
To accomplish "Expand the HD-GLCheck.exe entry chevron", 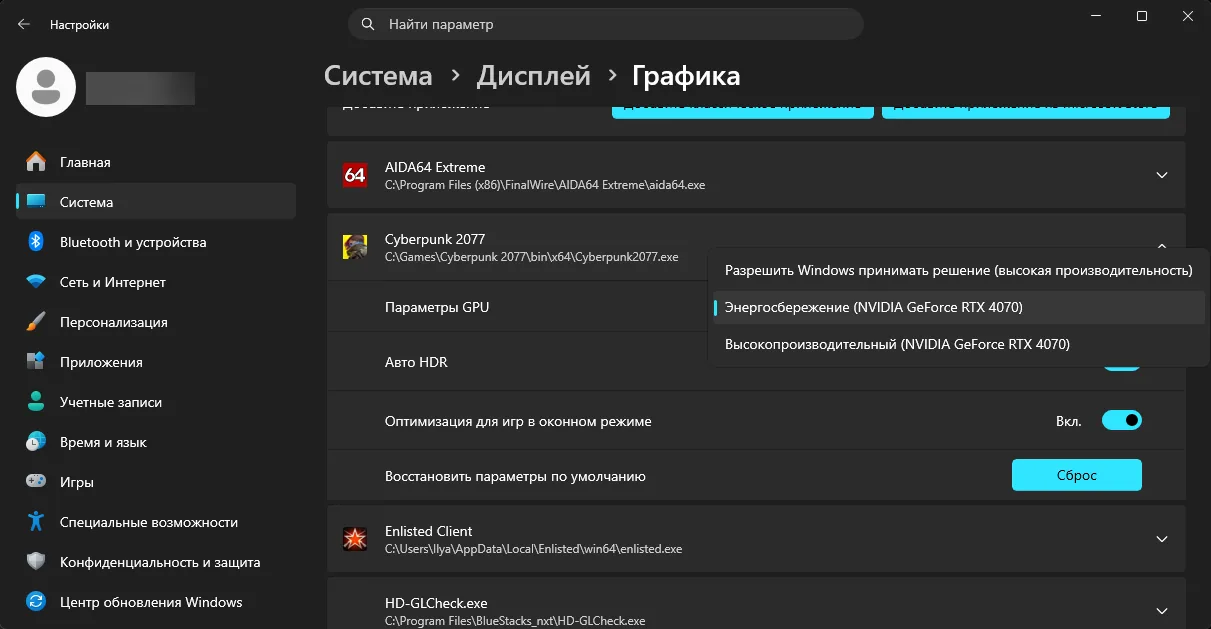I will [x=1162, y=611].
